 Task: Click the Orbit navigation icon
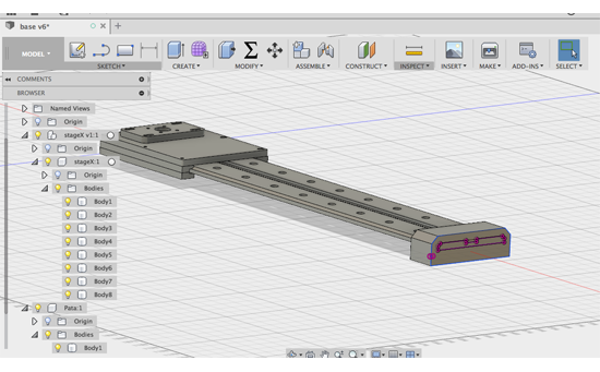pos(292,354)
